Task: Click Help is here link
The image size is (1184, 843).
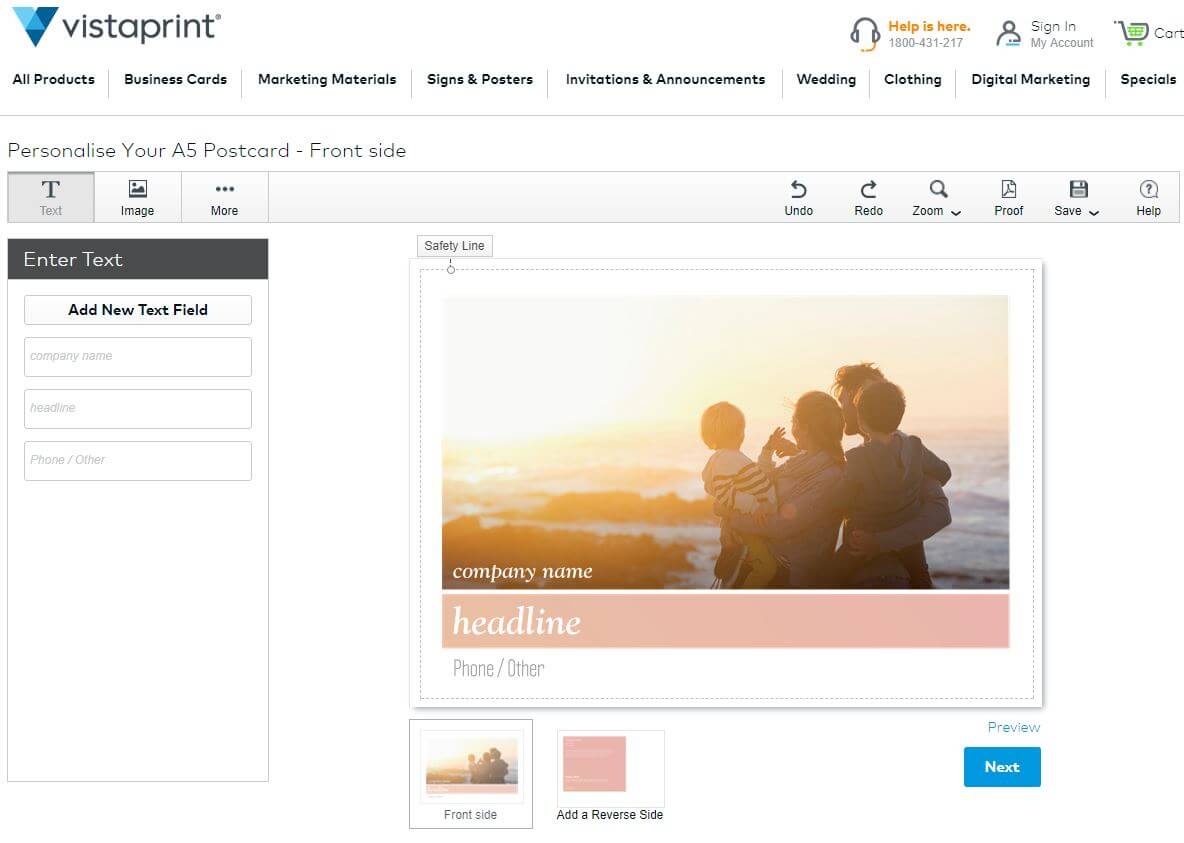Action: 929,26
